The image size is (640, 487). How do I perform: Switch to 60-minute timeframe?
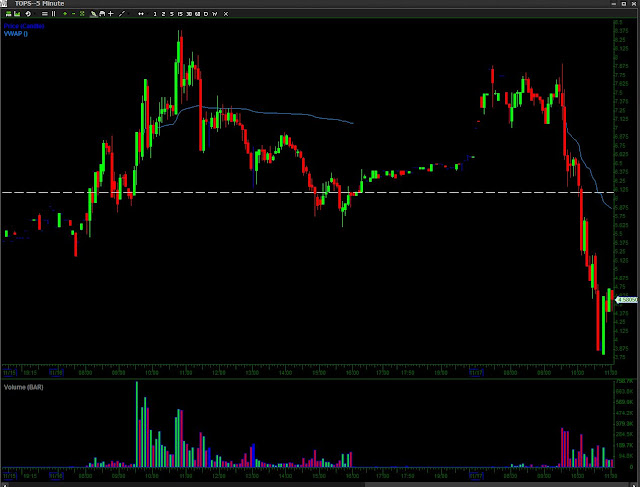click(198, 14)
